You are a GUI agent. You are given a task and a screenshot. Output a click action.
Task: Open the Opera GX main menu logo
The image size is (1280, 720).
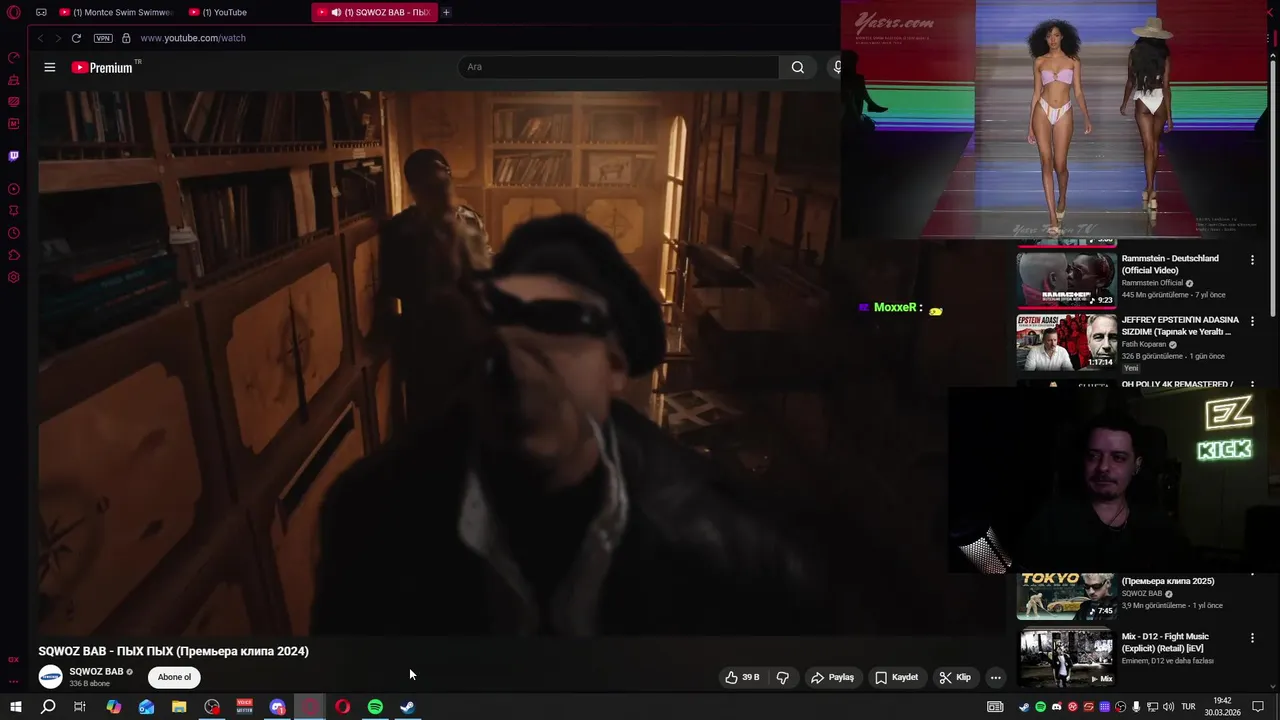tap(14, 12)
